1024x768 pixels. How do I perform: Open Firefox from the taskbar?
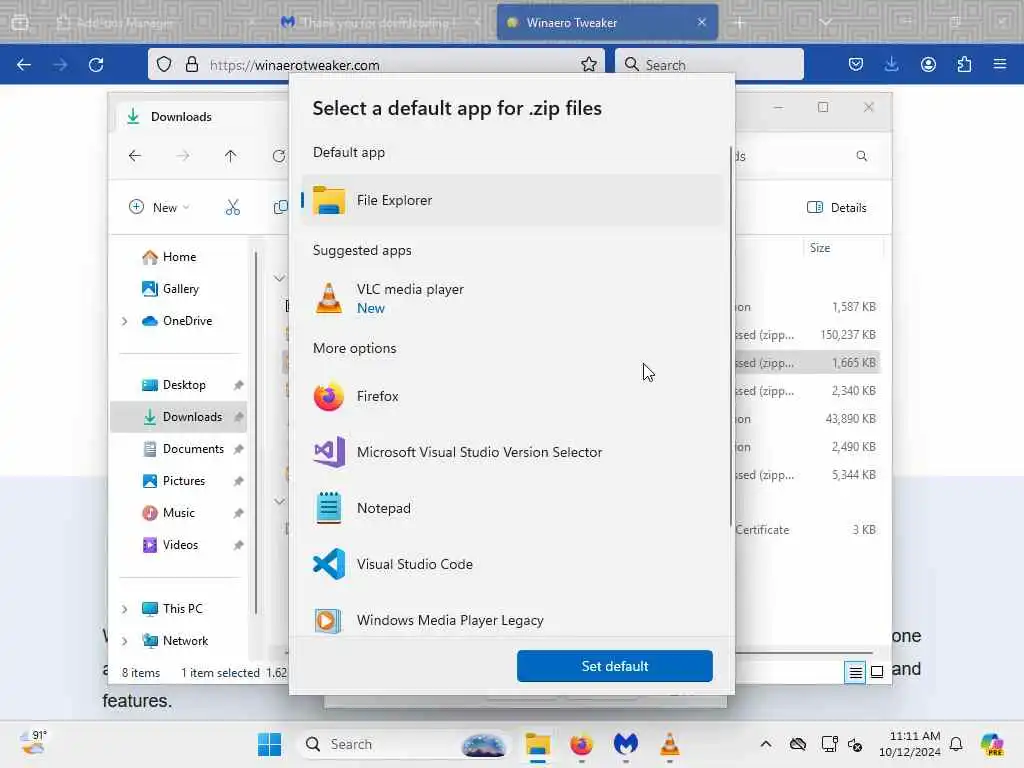tap(581, 744)
